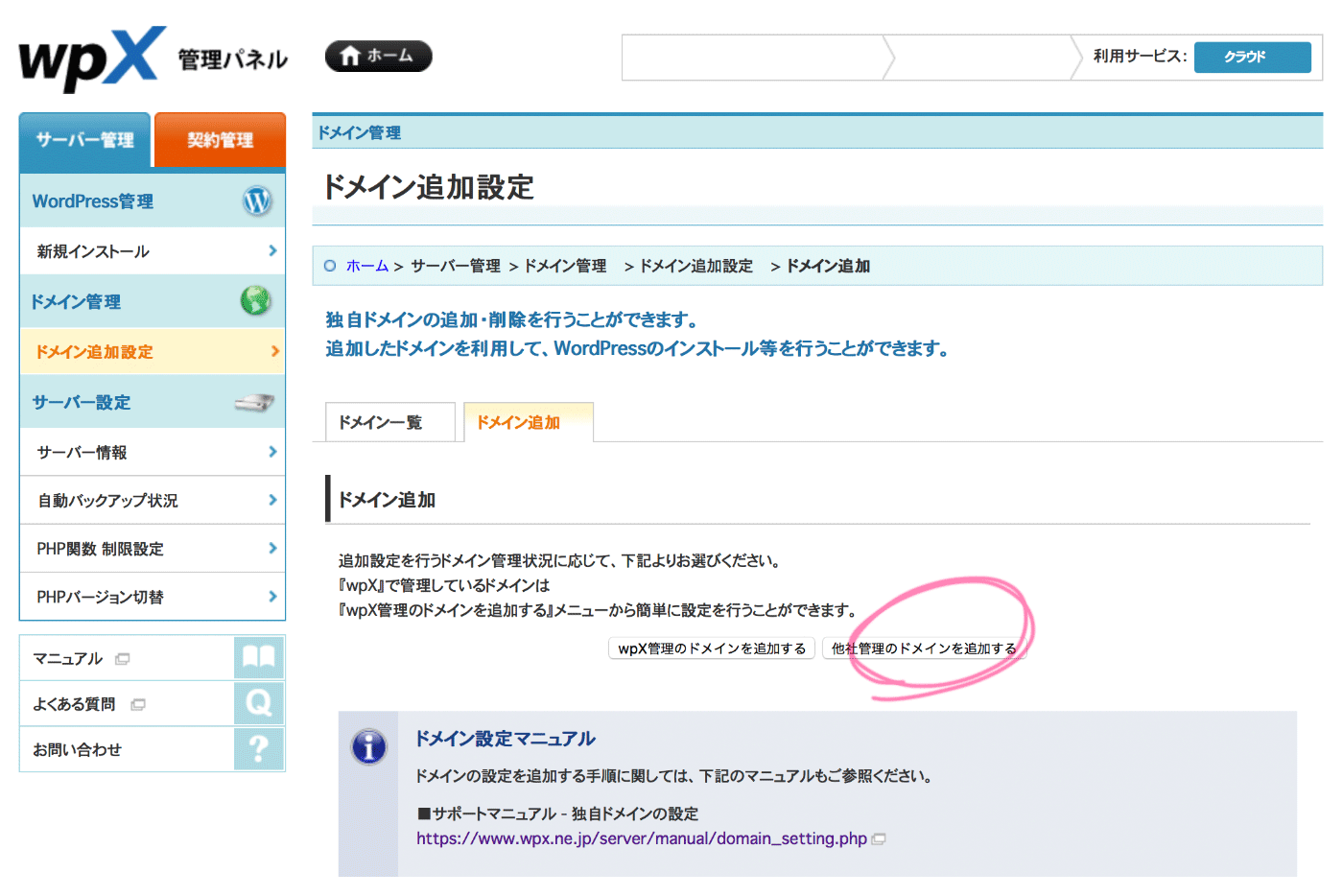Viewport: 1343px width, 896px height.
Task: Click WordPress管理 section header
Action: click(x=153, y=201)
